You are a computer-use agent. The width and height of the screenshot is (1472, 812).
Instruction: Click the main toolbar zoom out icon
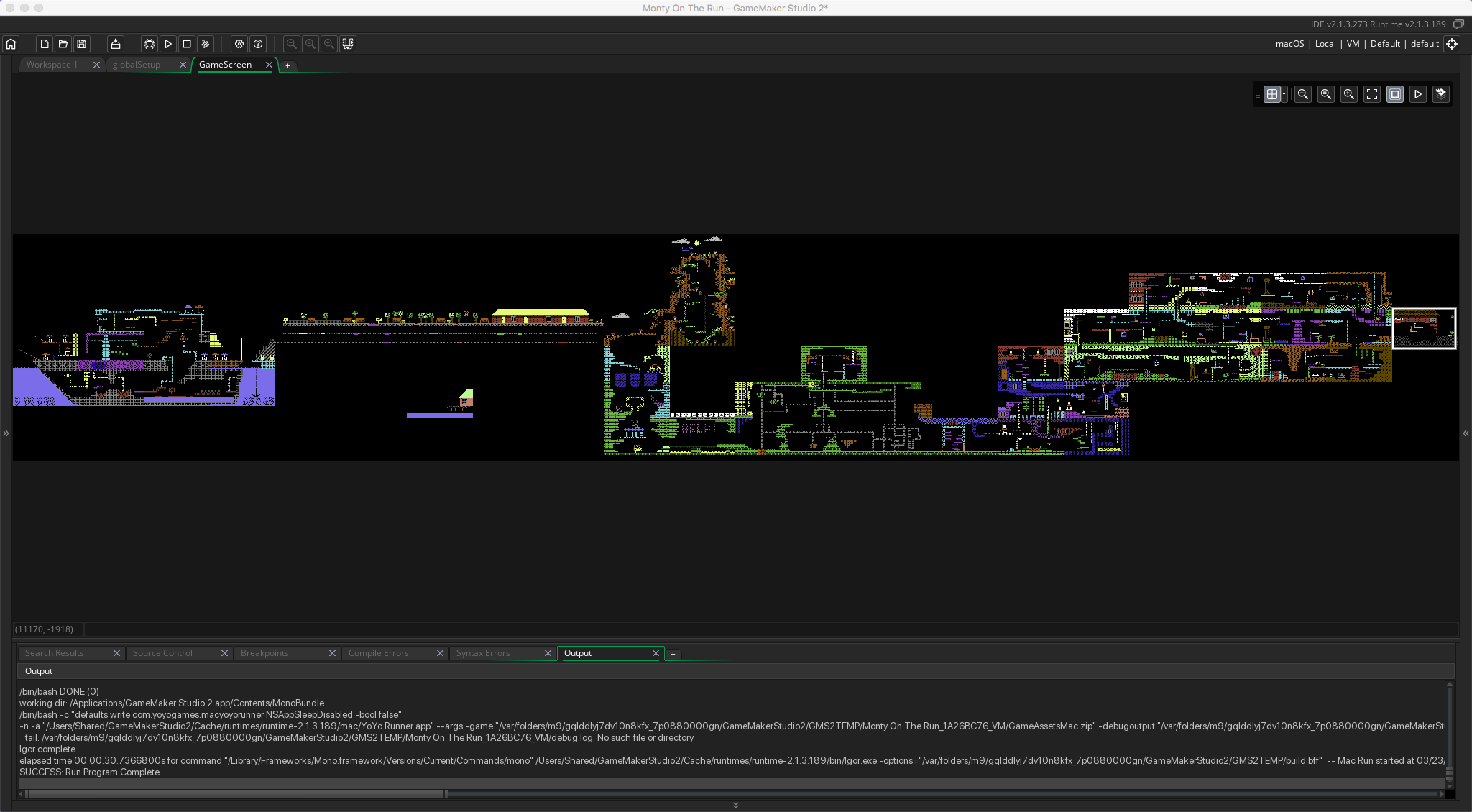[x=292, y=44]
